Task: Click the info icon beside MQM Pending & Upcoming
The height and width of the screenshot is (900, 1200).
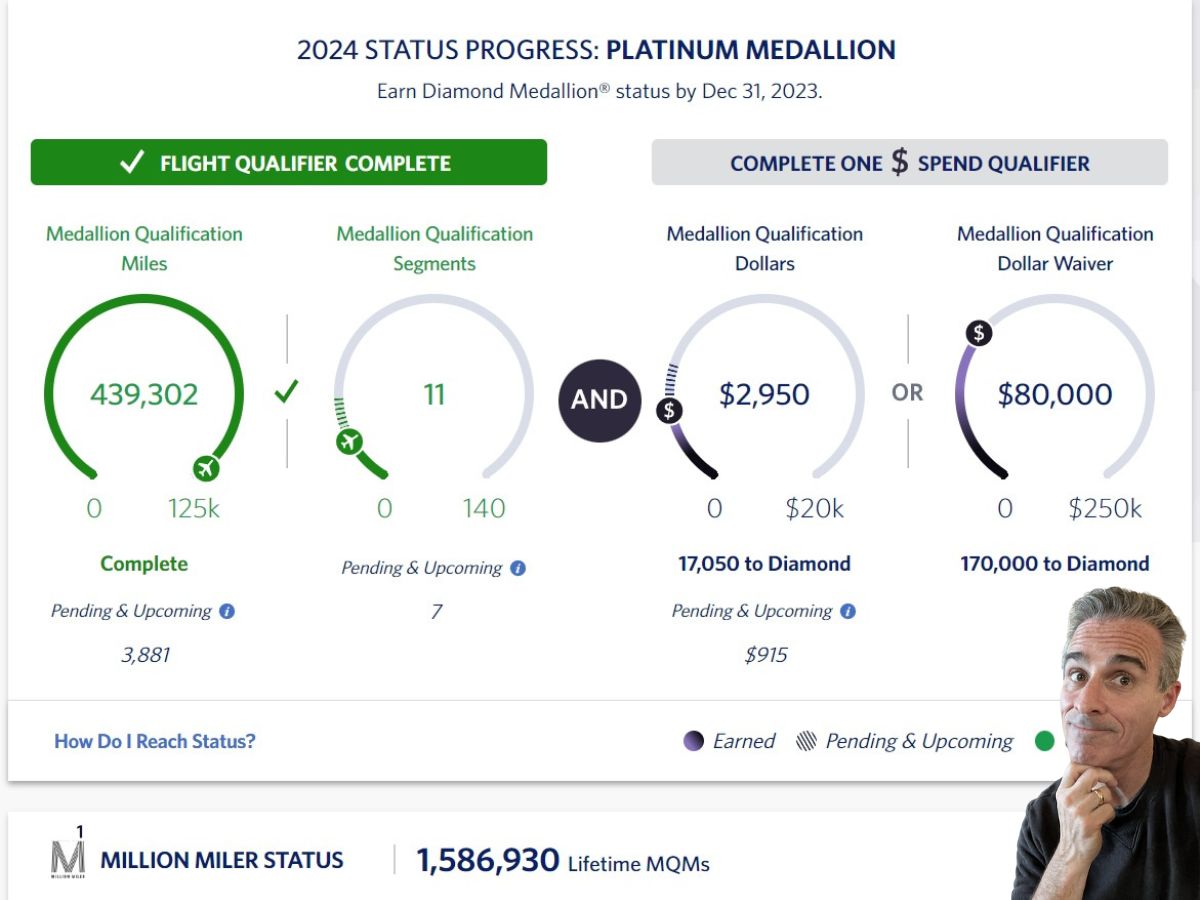Action: 227,611
